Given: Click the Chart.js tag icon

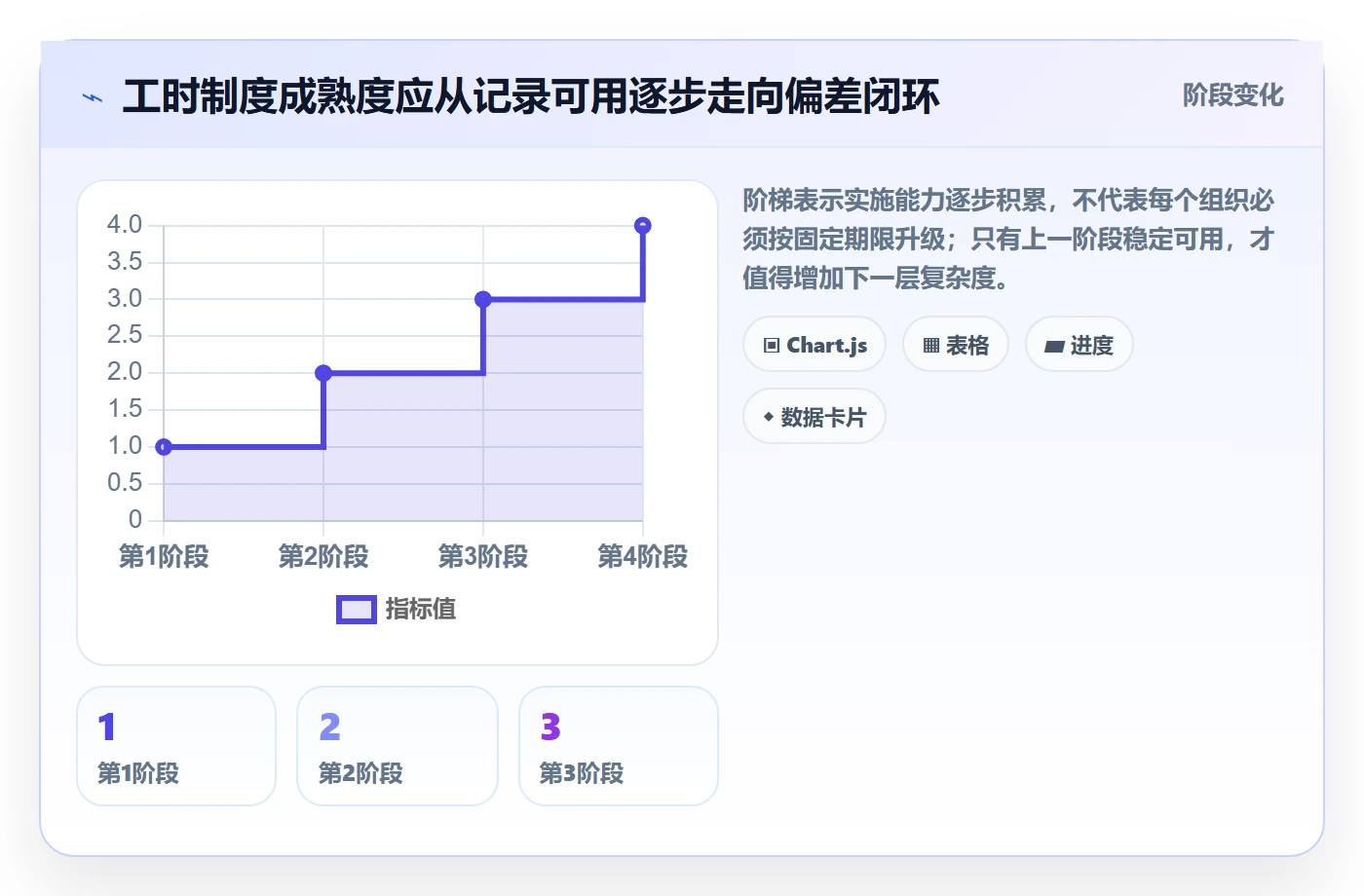Looking at the screenshot, I should 772,346.
